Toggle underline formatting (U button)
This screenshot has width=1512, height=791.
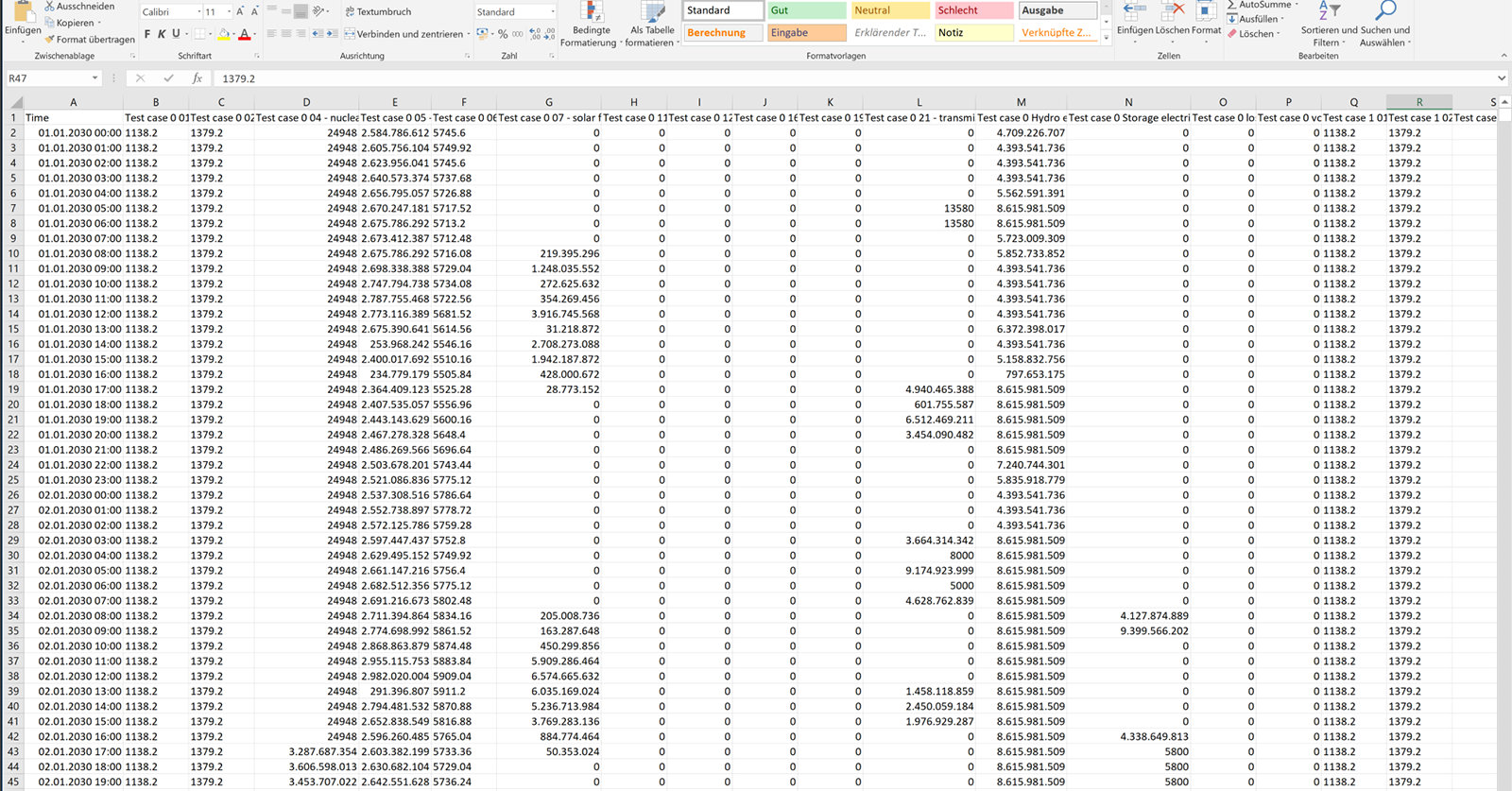click(x=175, y=34)
